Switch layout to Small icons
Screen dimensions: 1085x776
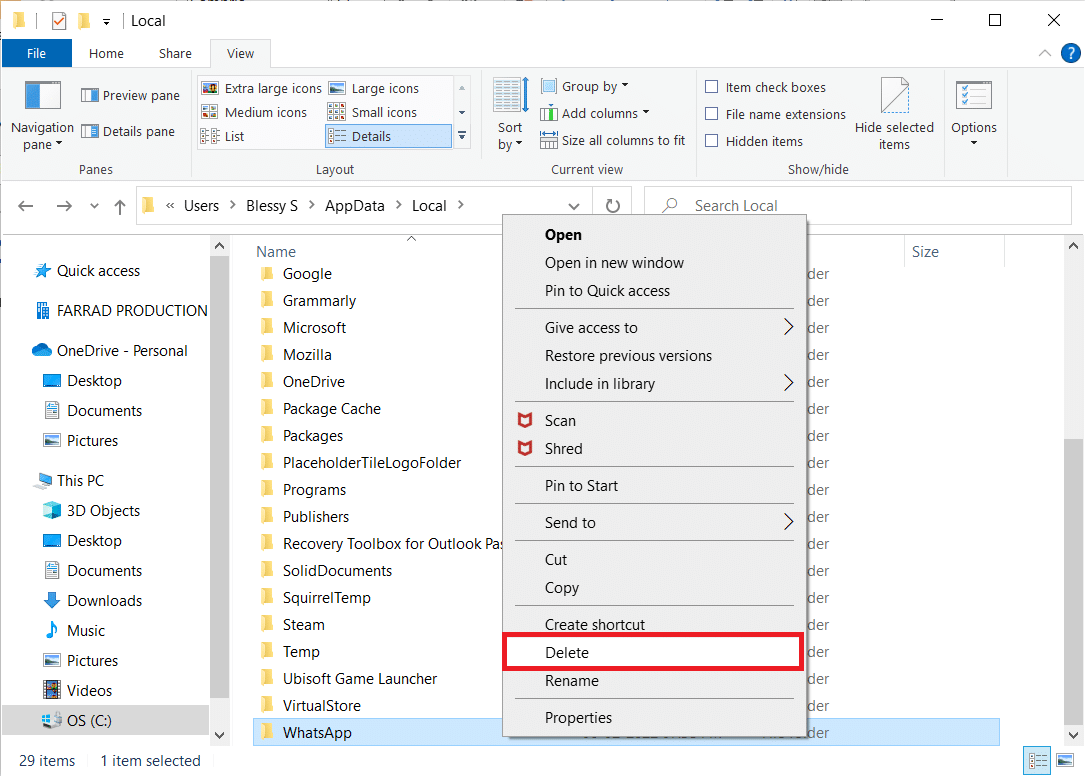(372, 112)
